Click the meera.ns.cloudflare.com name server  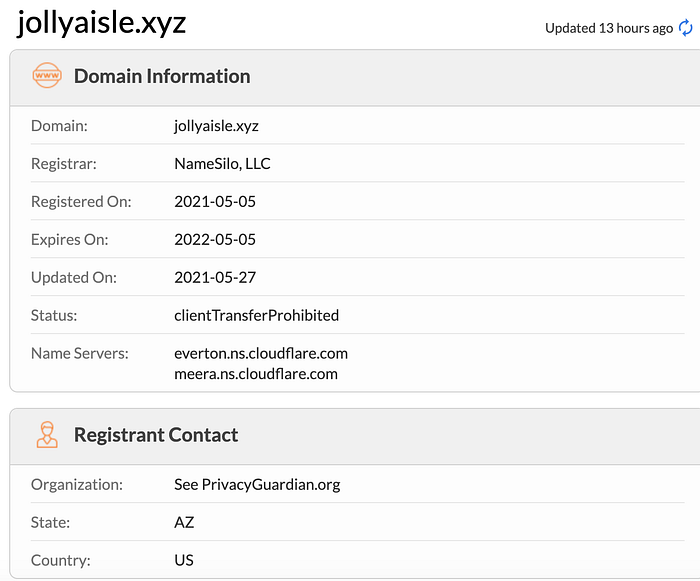click(x=256, y=374)
